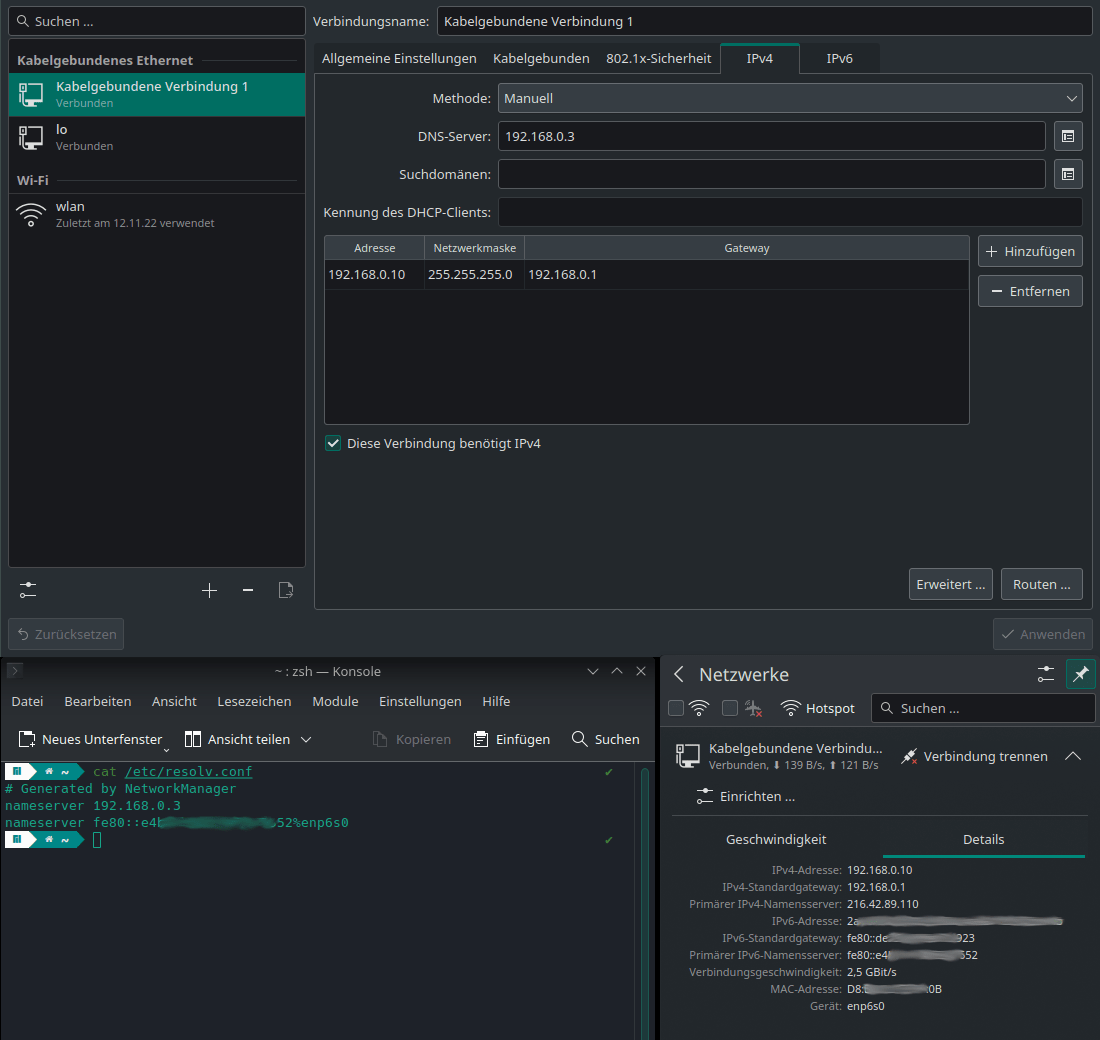1100x1040 pixels.
Task: Click the 'Routen ...' button
Action: point(1041,584)
